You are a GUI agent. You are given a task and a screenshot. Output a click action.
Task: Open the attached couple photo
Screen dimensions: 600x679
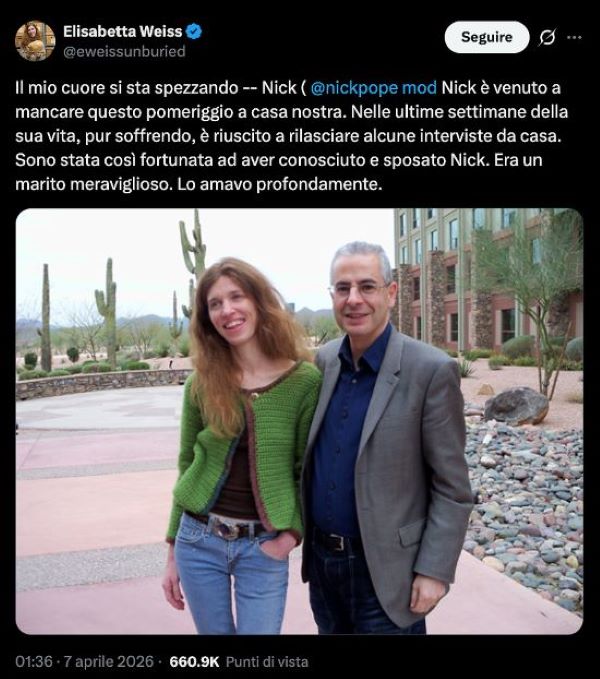(x=299, y=421)
